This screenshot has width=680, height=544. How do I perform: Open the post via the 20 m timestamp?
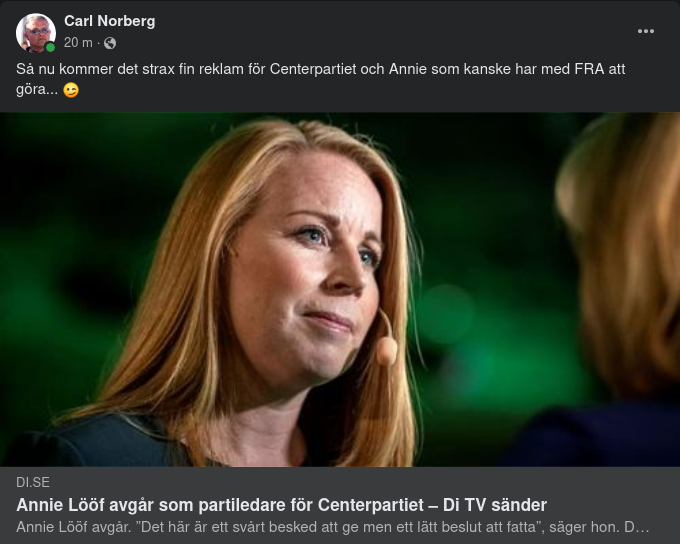pyautogui.click(x=78, y=43)
